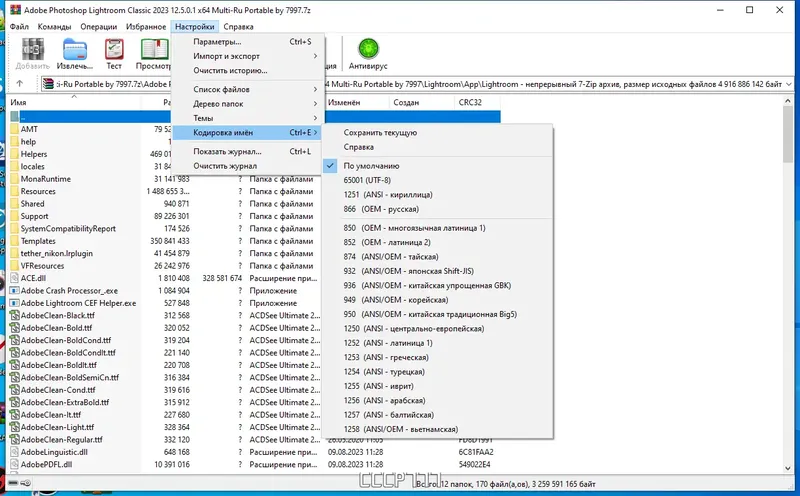The width and height of the screenshot is (800, 496).
Task: Open Кодировка имён submenu
Action: [x=247, y=133]
